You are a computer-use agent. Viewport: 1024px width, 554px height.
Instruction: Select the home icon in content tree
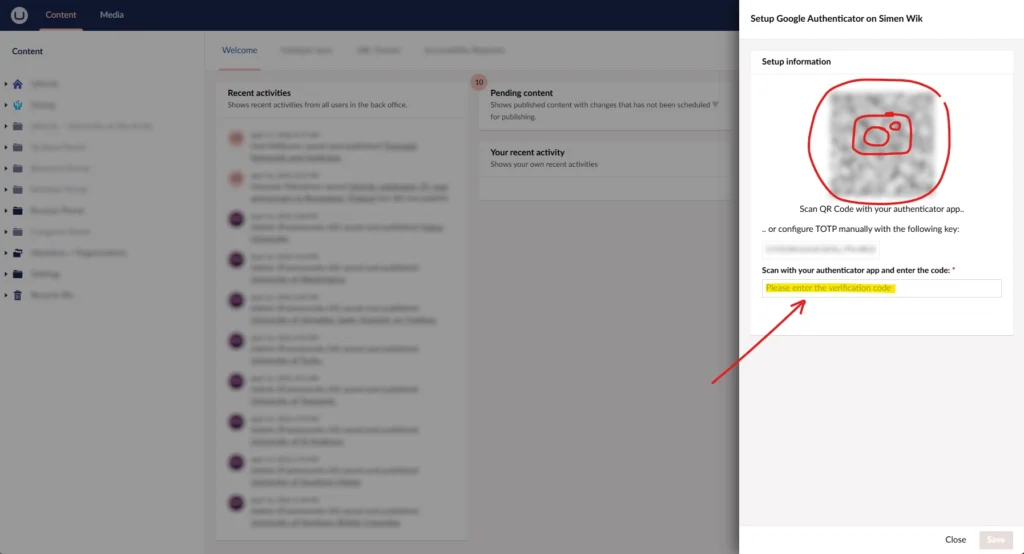(x=18, y=84)
